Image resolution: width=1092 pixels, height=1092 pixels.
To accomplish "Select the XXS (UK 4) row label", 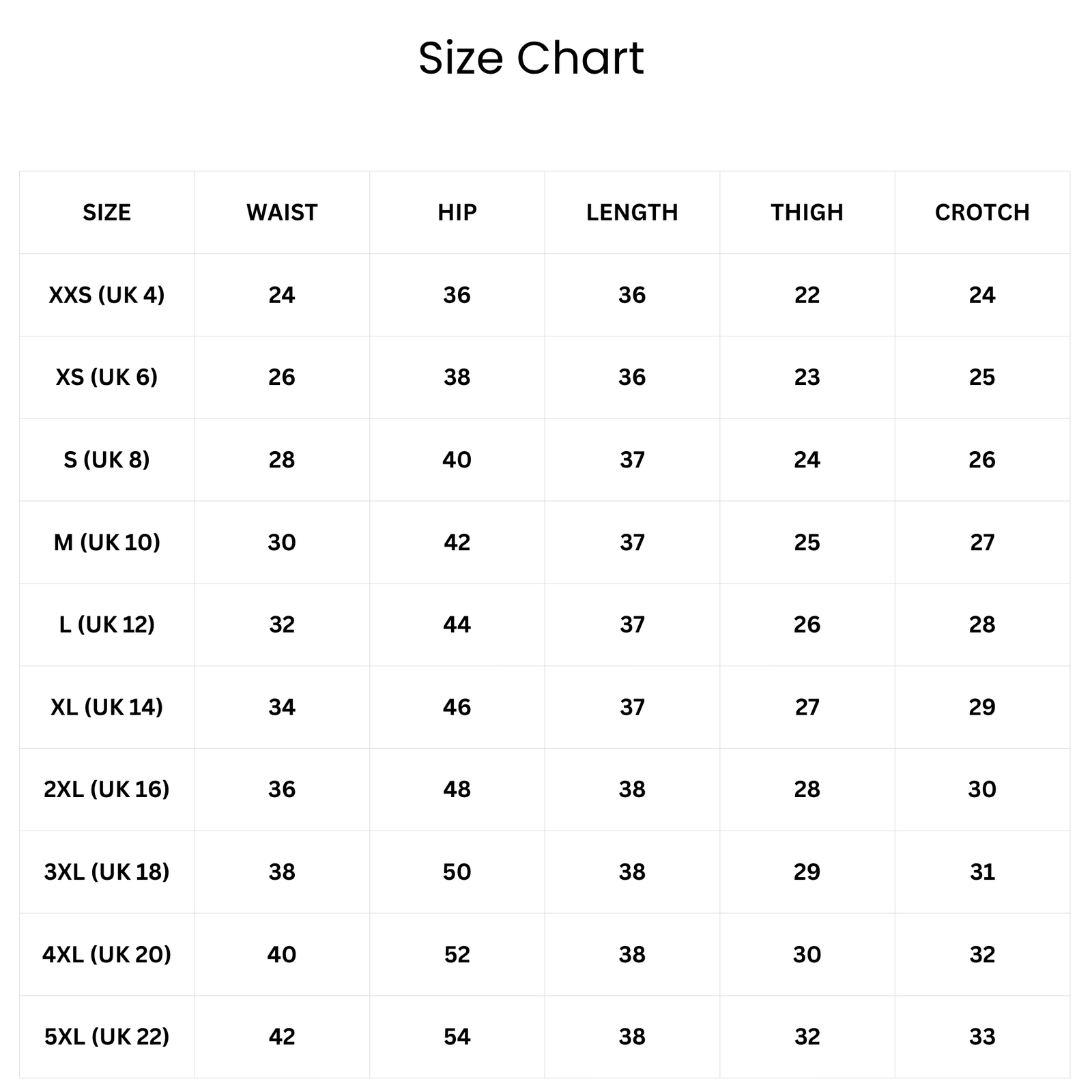I will click(x=106, y=295).
